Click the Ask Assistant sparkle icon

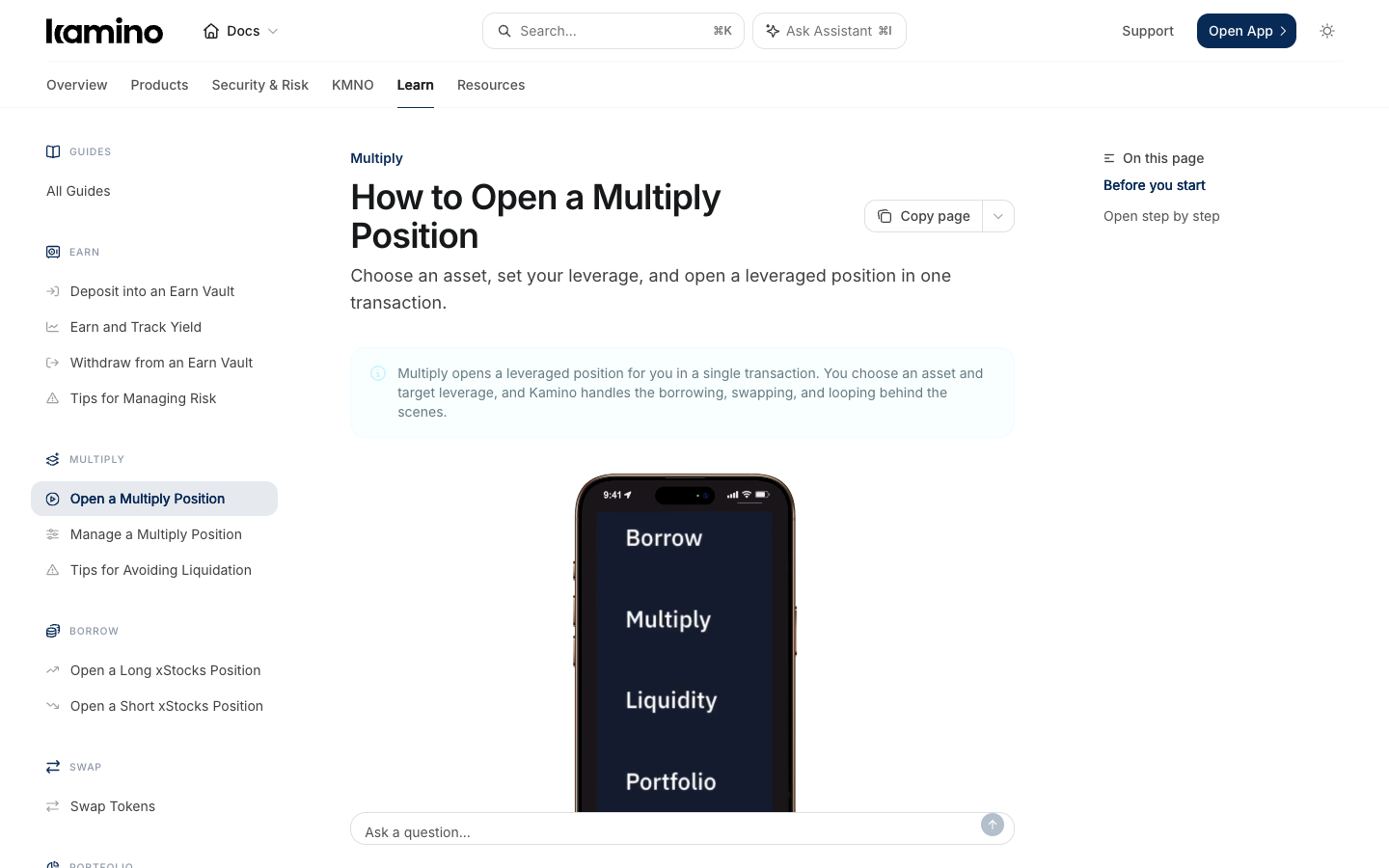click(773, 31)
